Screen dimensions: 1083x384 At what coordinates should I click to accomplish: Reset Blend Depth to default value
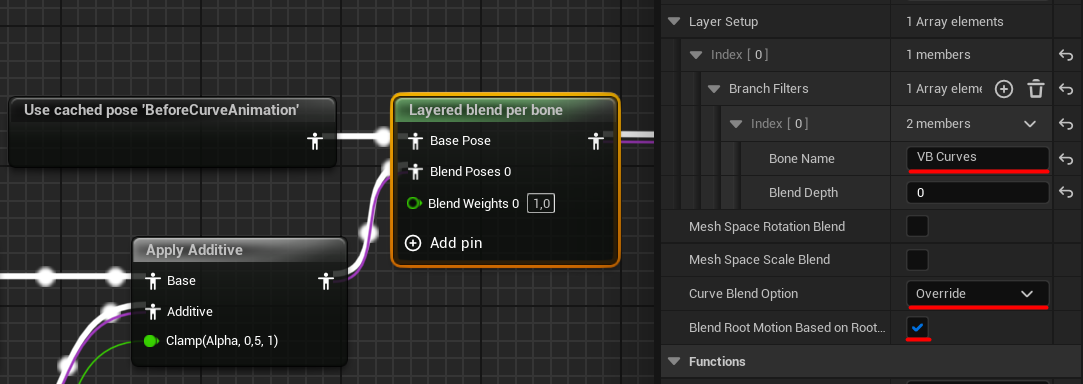pos(1065,193)
